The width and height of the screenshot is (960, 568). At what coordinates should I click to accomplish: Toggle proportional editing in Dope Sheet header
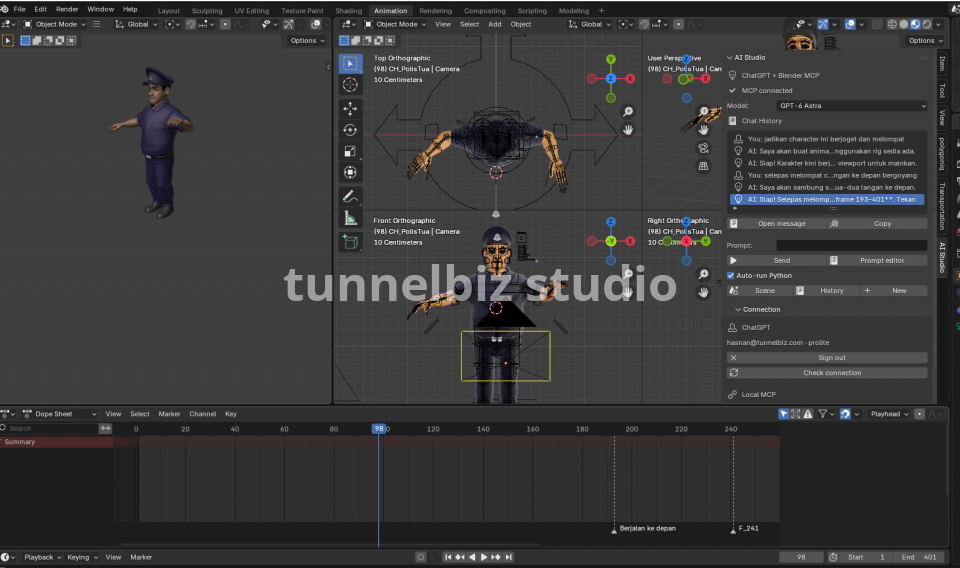point(919,414)
